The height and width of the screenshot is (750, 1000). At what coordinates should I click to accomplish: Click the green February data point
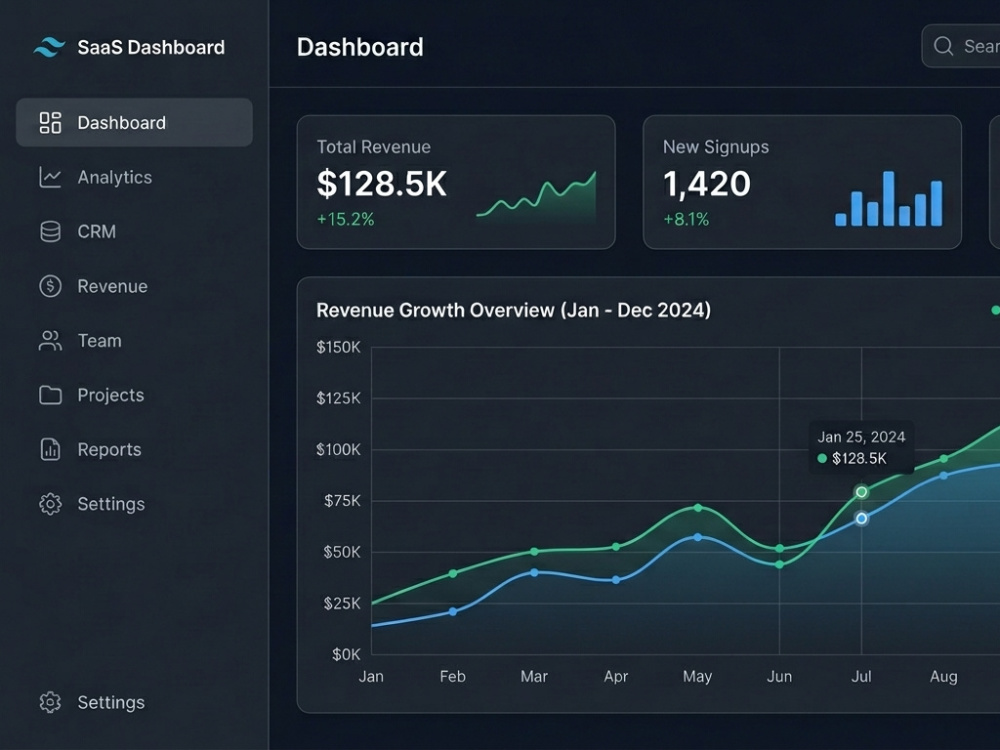[x=453, y=573]
